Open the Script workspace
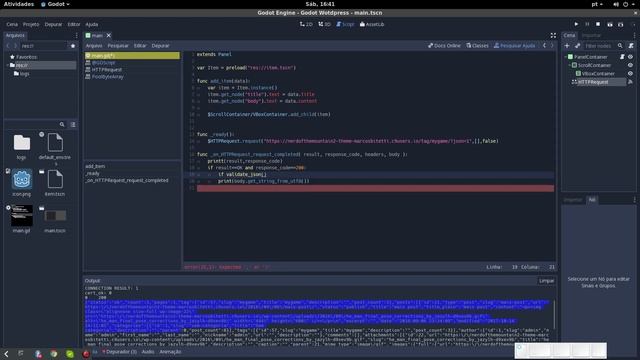 click(345, 24)
